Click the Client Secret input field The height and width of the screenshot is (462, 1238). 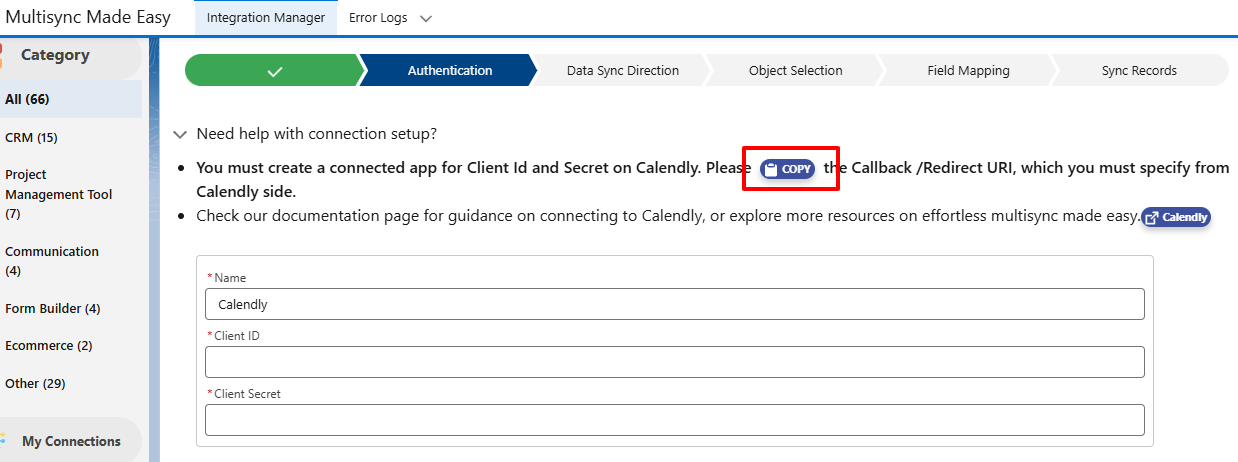point(674,420)
